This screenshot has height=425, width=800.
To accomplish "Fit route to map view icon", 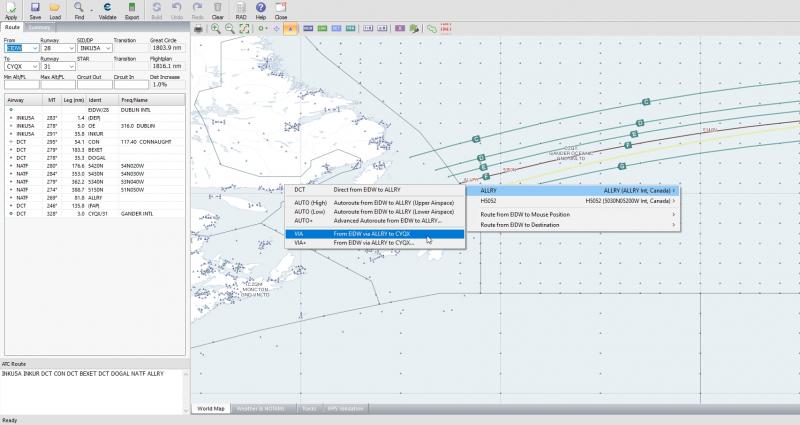I will (x=244, y=29).
